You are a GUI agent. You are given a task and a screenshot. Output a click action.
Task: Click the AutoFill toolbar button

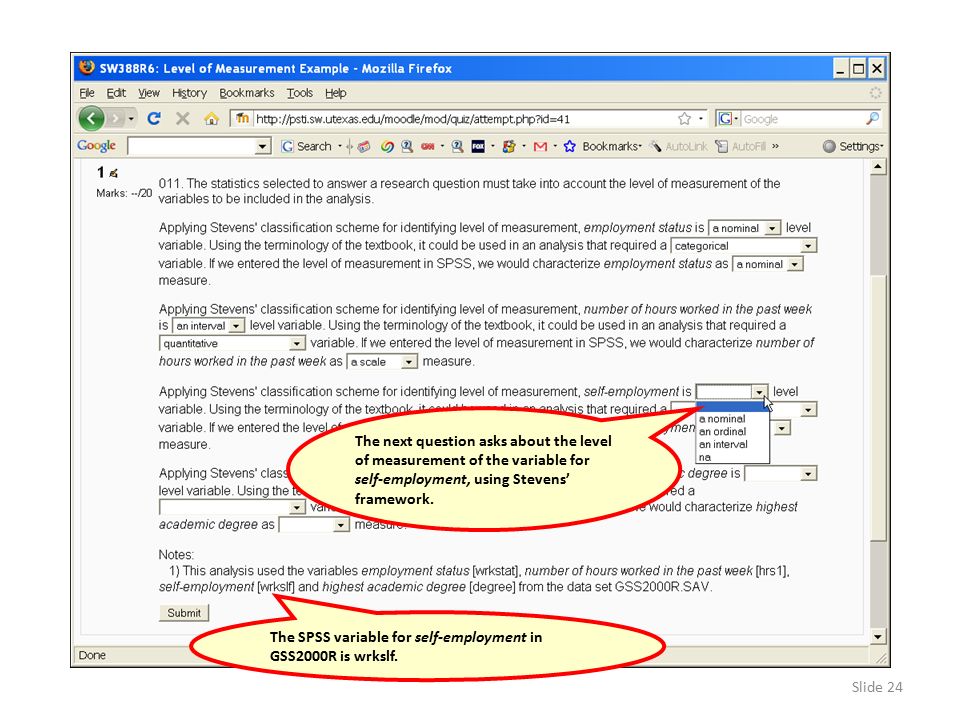click(741, 146)
